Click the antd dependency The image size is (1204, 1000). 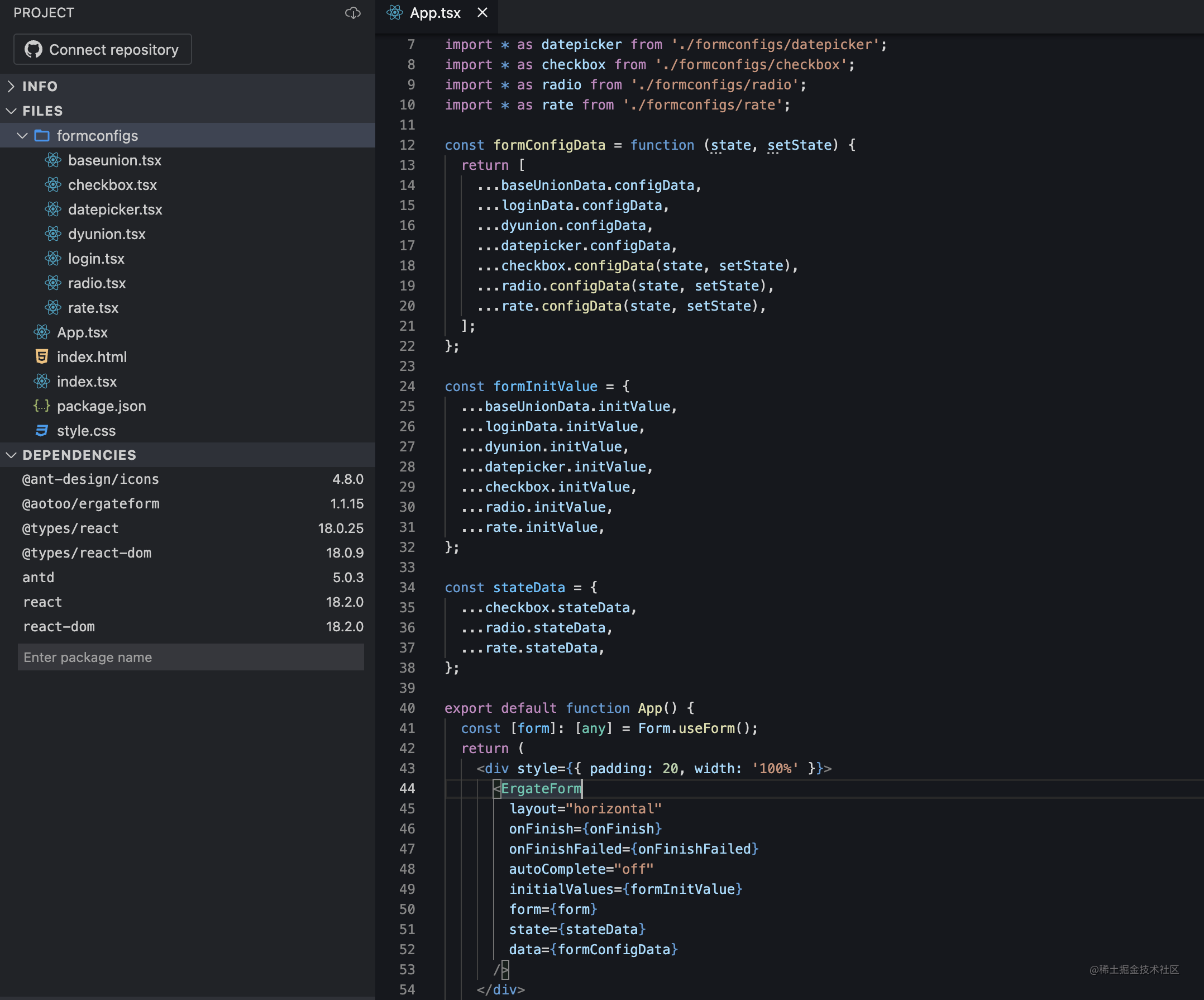point(39,578)
